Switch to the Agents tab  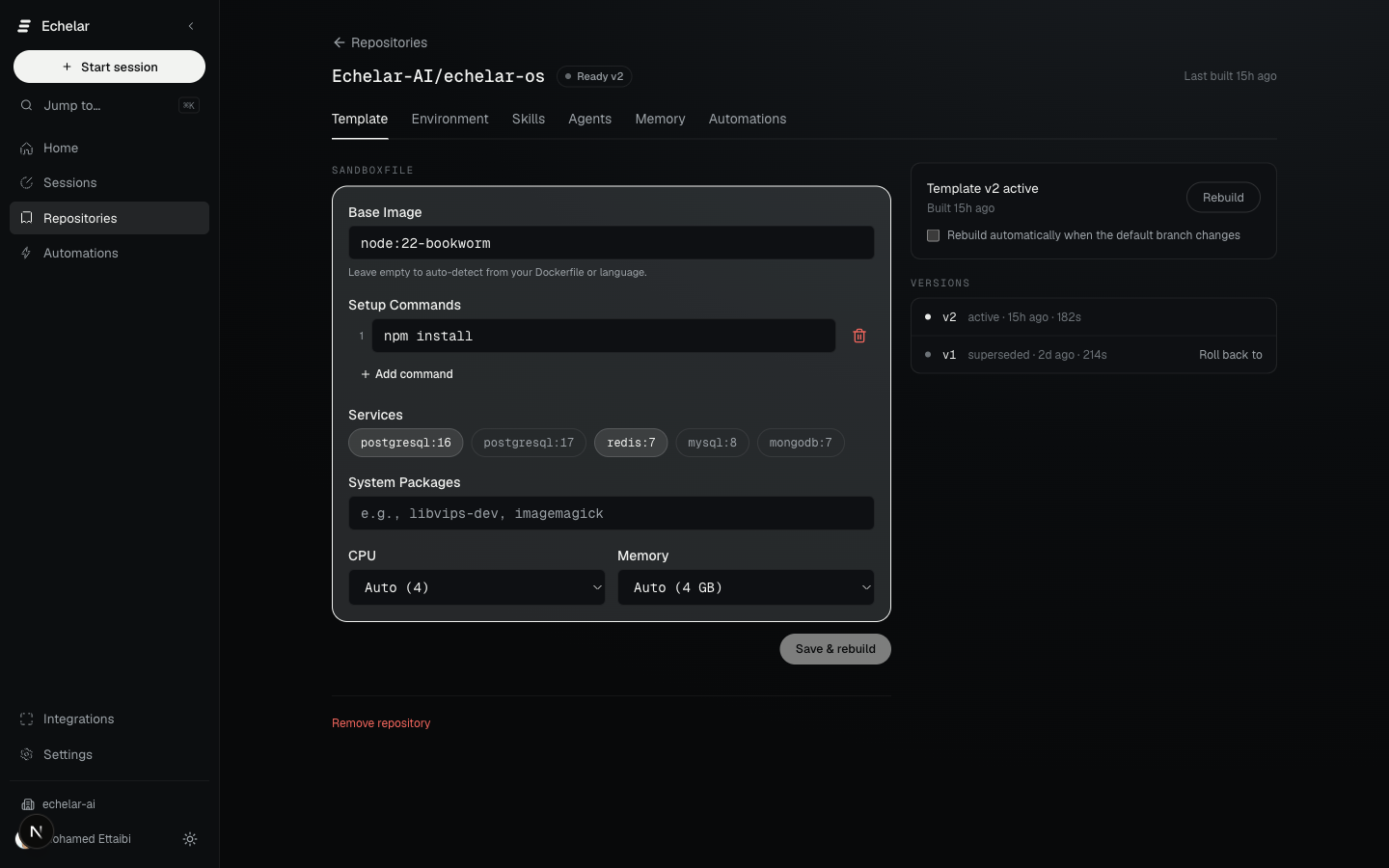589,119
